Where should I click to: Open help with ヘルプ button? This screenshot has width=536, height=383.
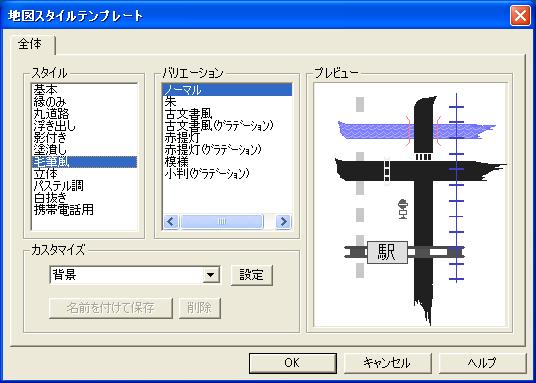click(482, 362)
